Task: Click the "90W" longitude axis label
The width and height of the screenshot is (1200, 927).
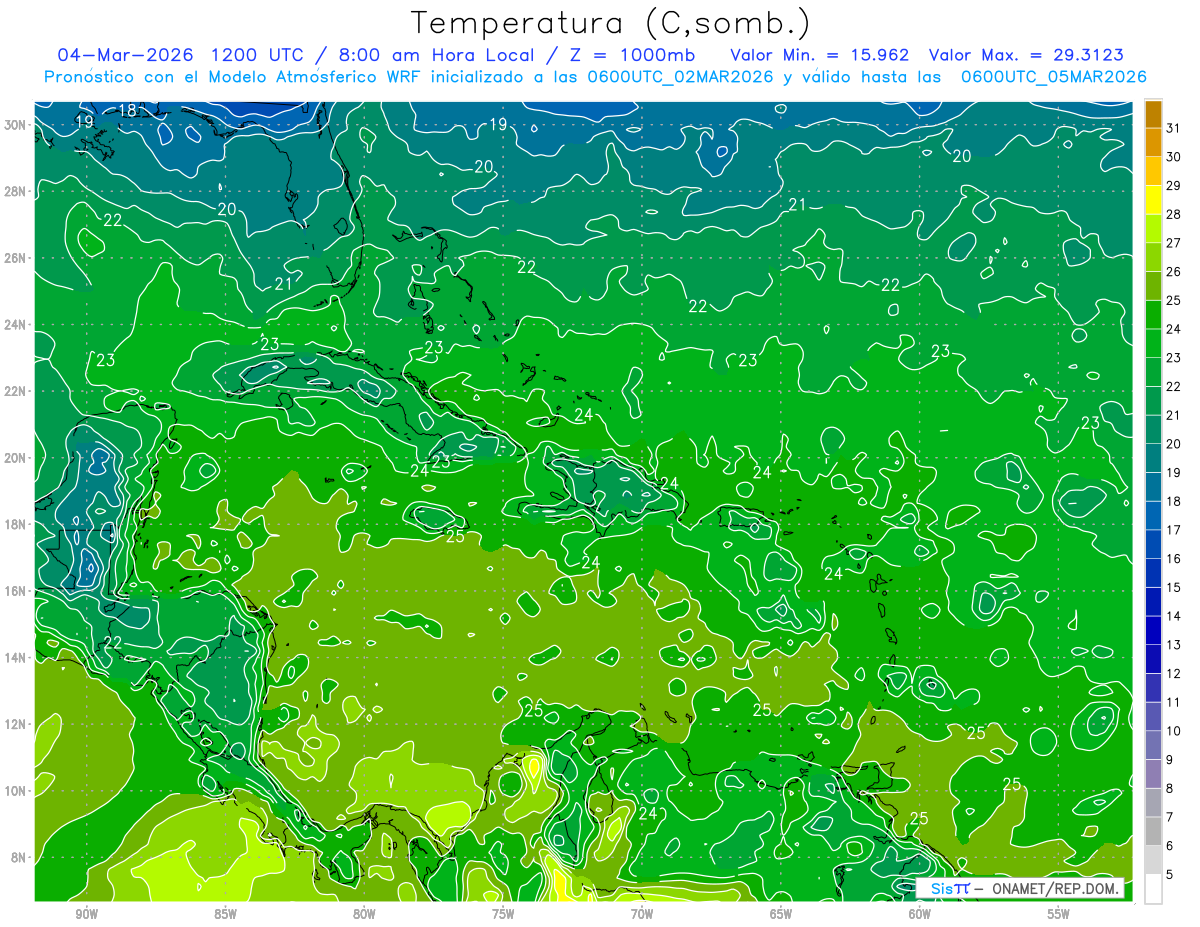Action: pyautogui.click(x=86, y=915)
